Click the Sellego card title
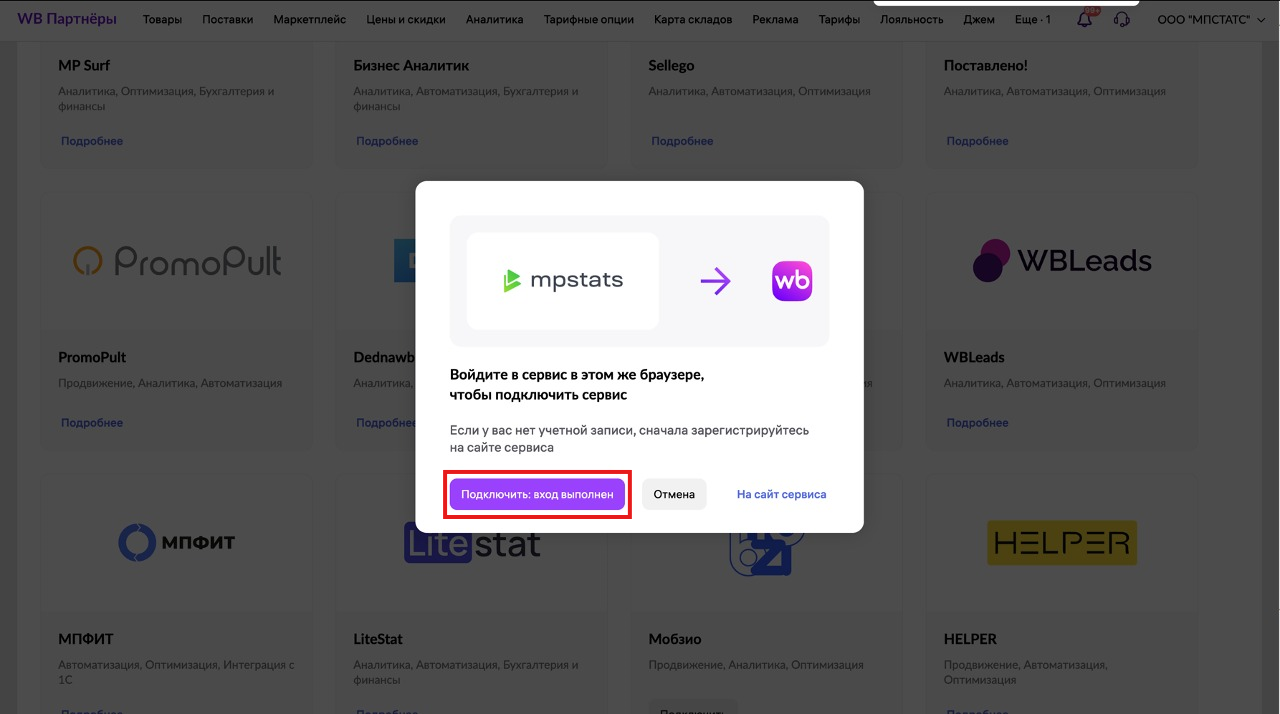1280x714 pixels. [671, 65]
